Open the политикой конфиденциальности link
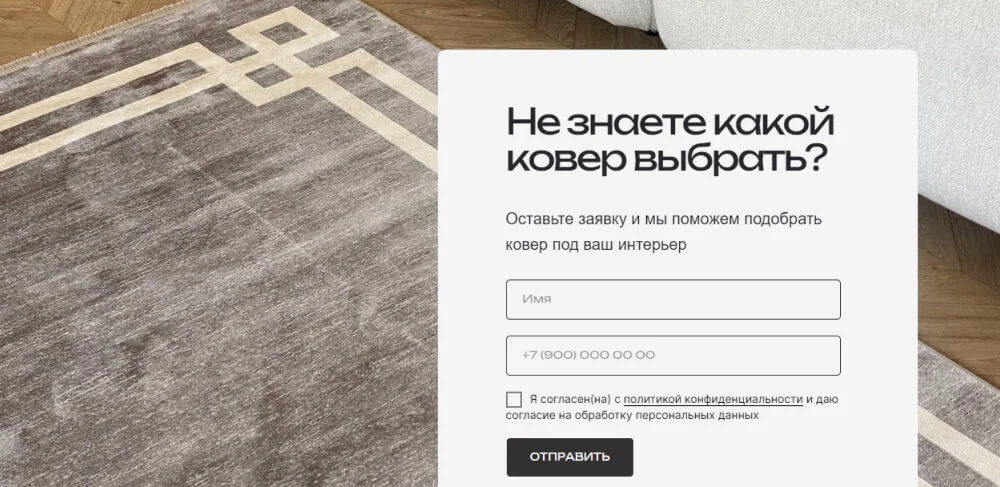Image resolution: width=1000 pixels, height=487 pixels. click(712, 400)
